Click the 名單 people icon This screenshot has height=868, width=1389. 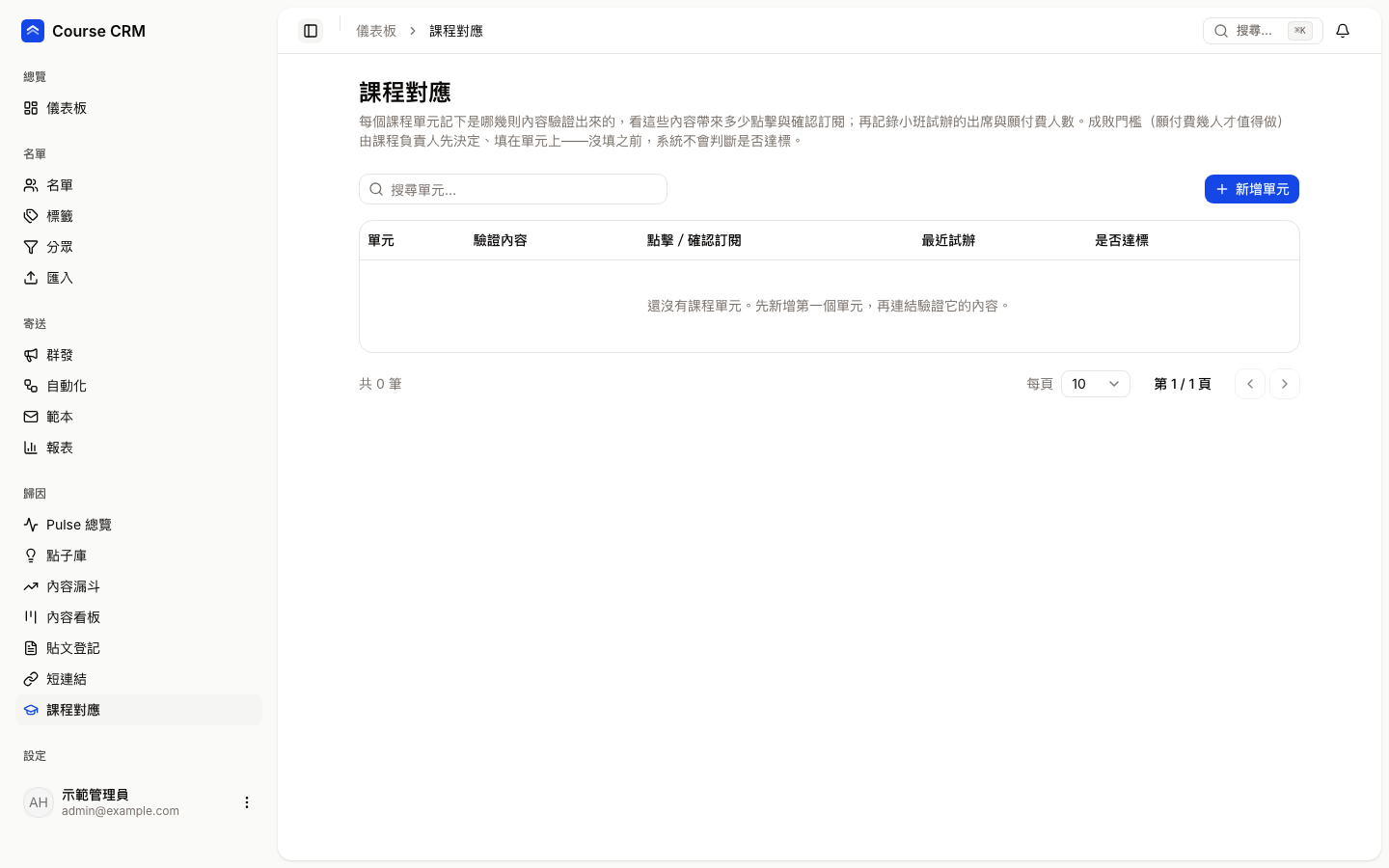pyautogui.click(x=31, y=185)
